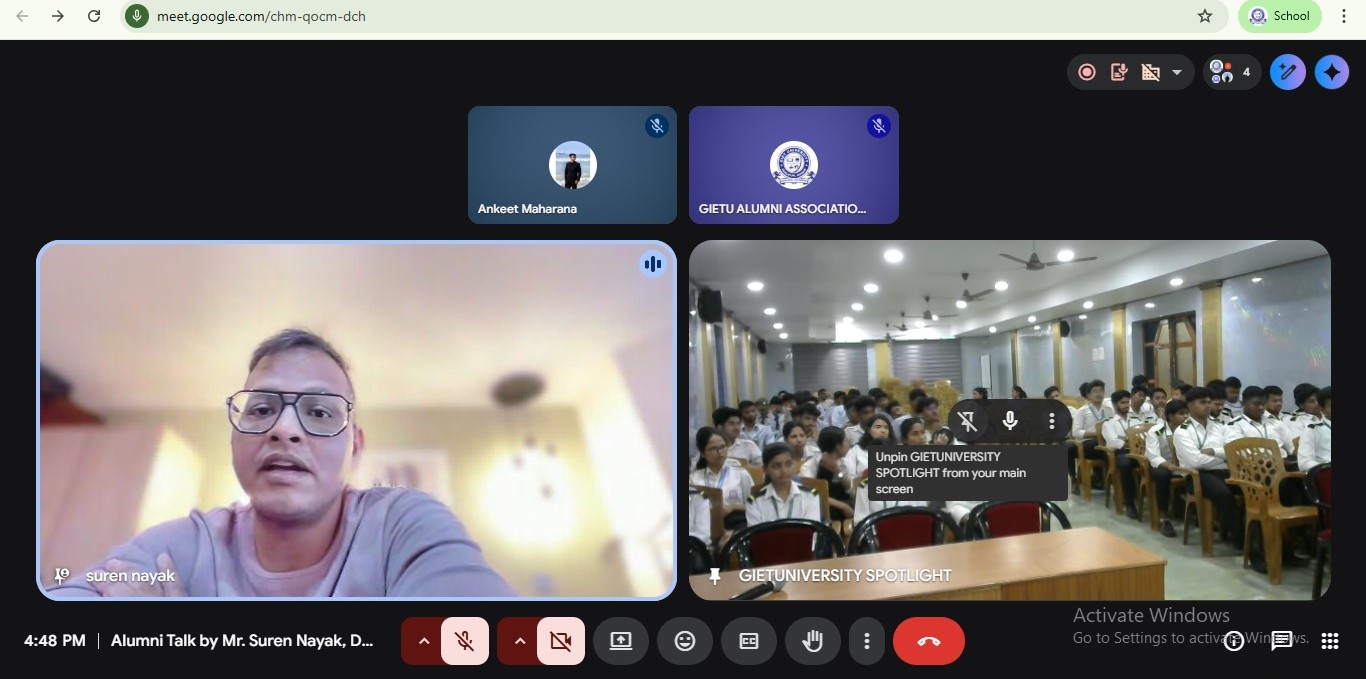The image size is (1366, 679).
Task: Click the Present now screen-share icon
Action: (x=621, y=641)
